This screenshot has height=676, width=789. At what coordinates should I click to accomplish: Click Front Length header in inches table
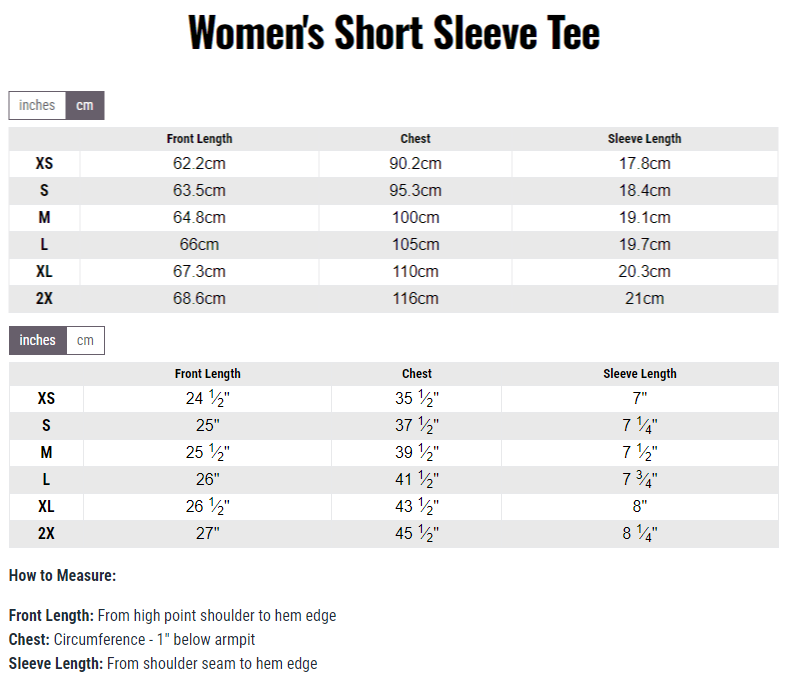click(x=208, y=373)
